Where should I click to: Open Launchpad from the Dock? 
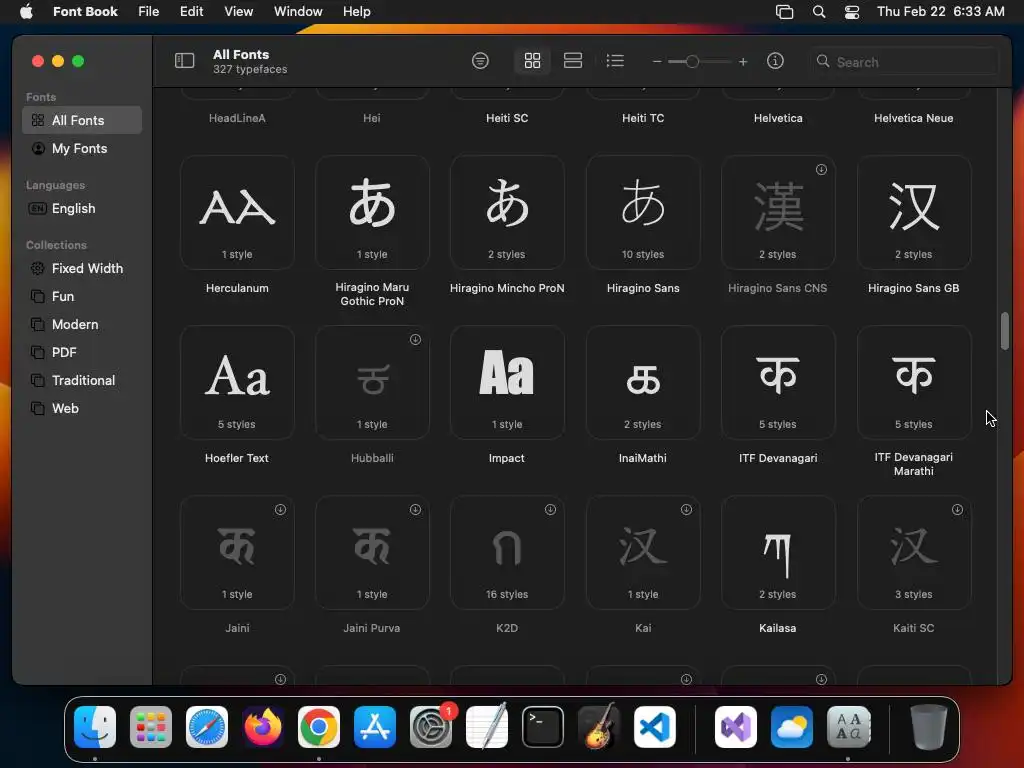pos(151,726)
